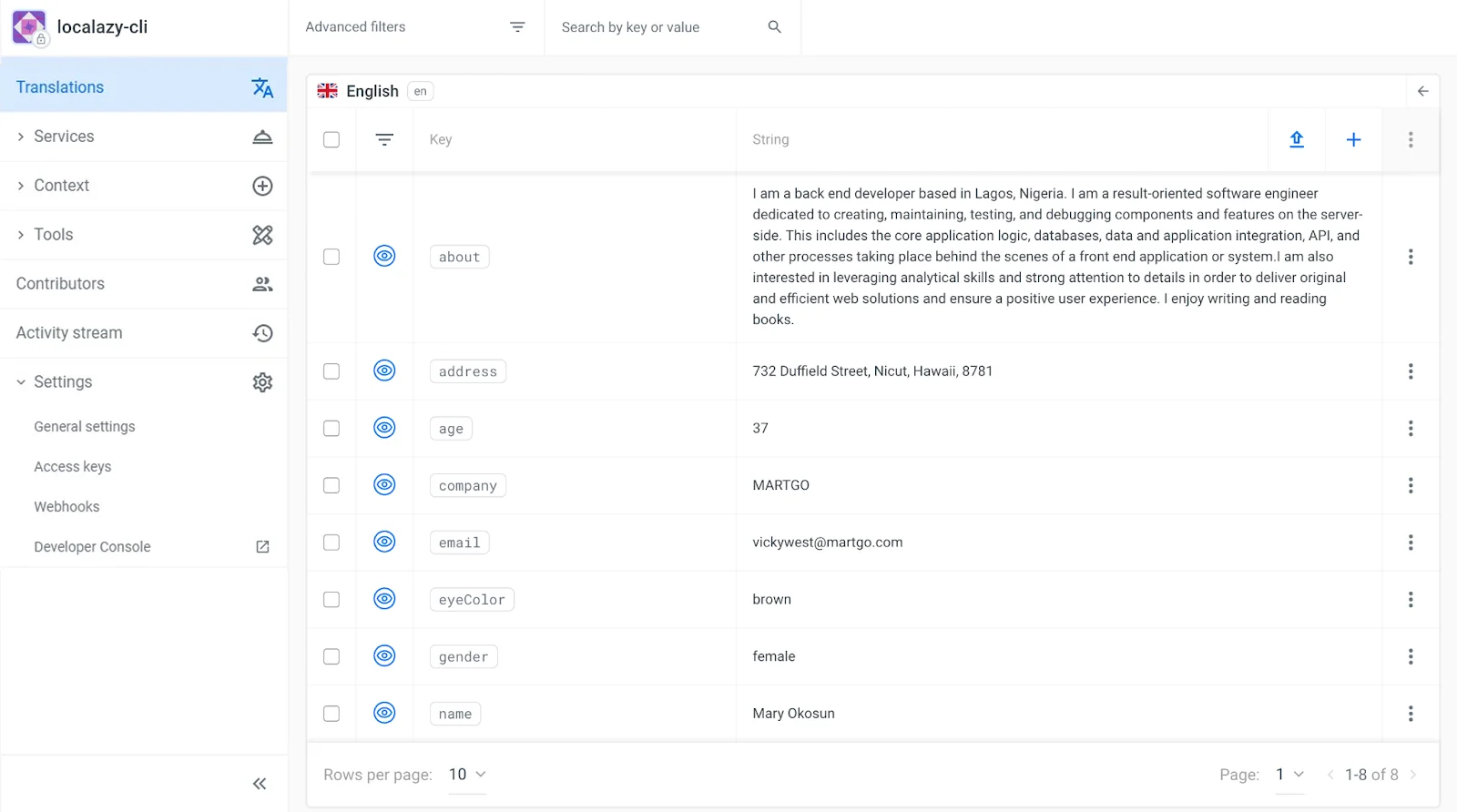The image size is (1457, 812).
Task: Open the Advanced filters icon
Action: pos(517,27)
